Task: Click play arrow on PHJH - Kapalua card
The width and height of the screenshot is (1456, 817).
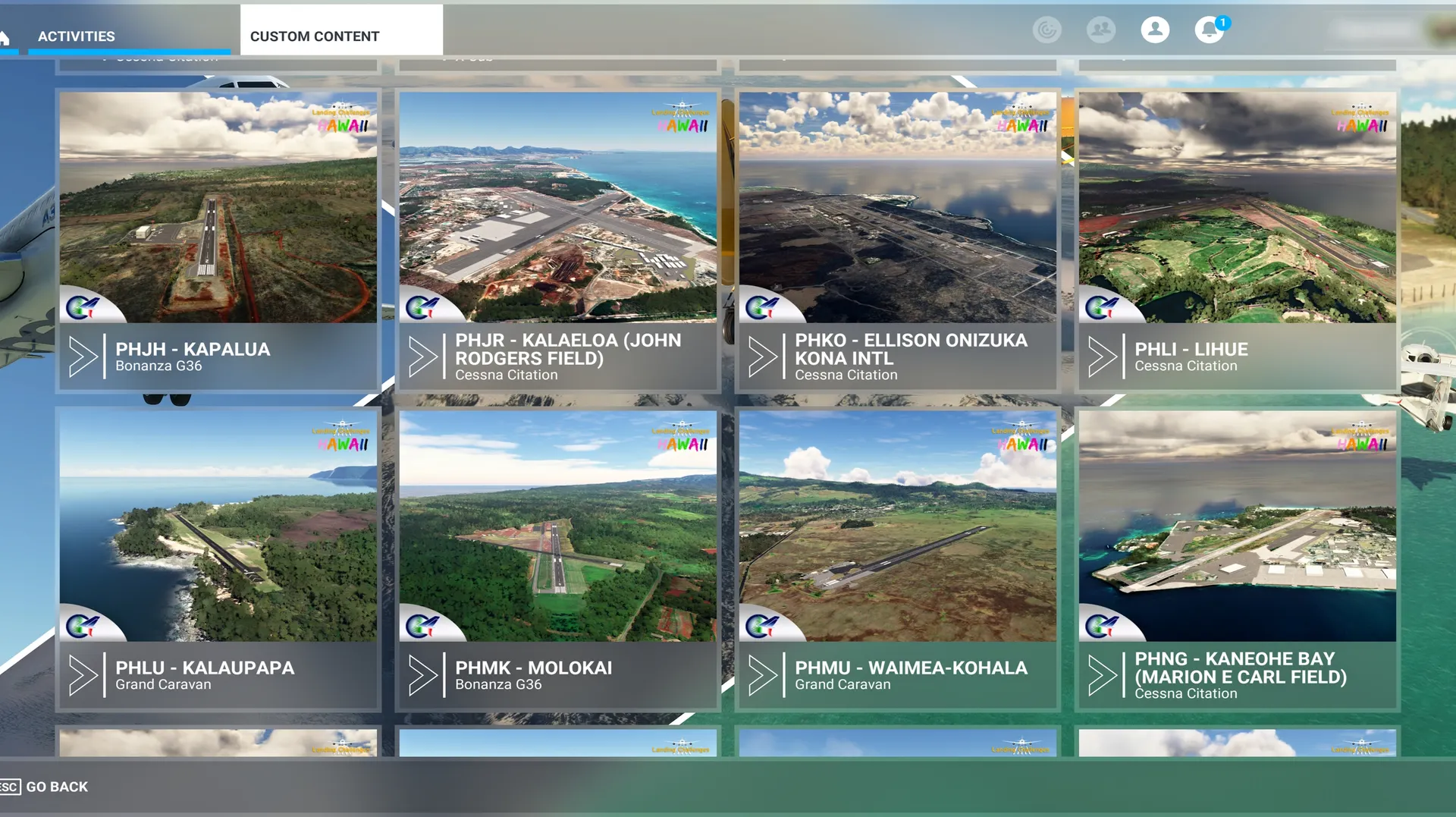Action: coord(83,357)
